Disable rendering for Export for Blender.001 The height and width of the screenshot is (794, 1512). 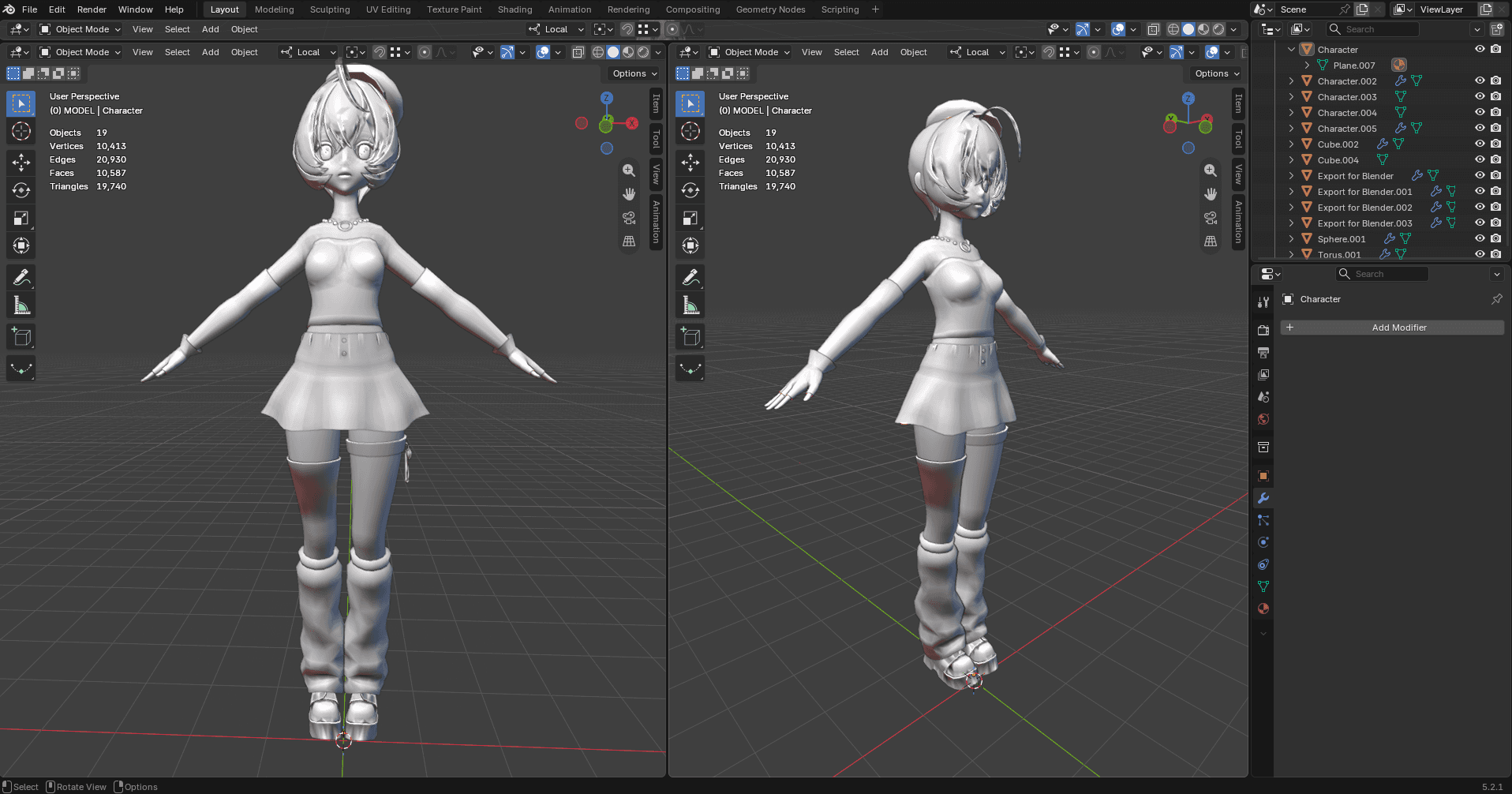point(1495,191)
